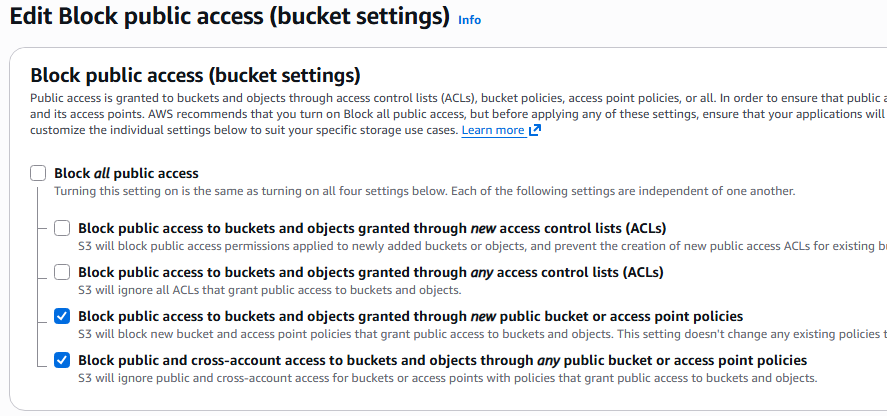Viewport: 887px width, 416px height.
Task: Select the 'Block all public access' label text
Action: 126,173
